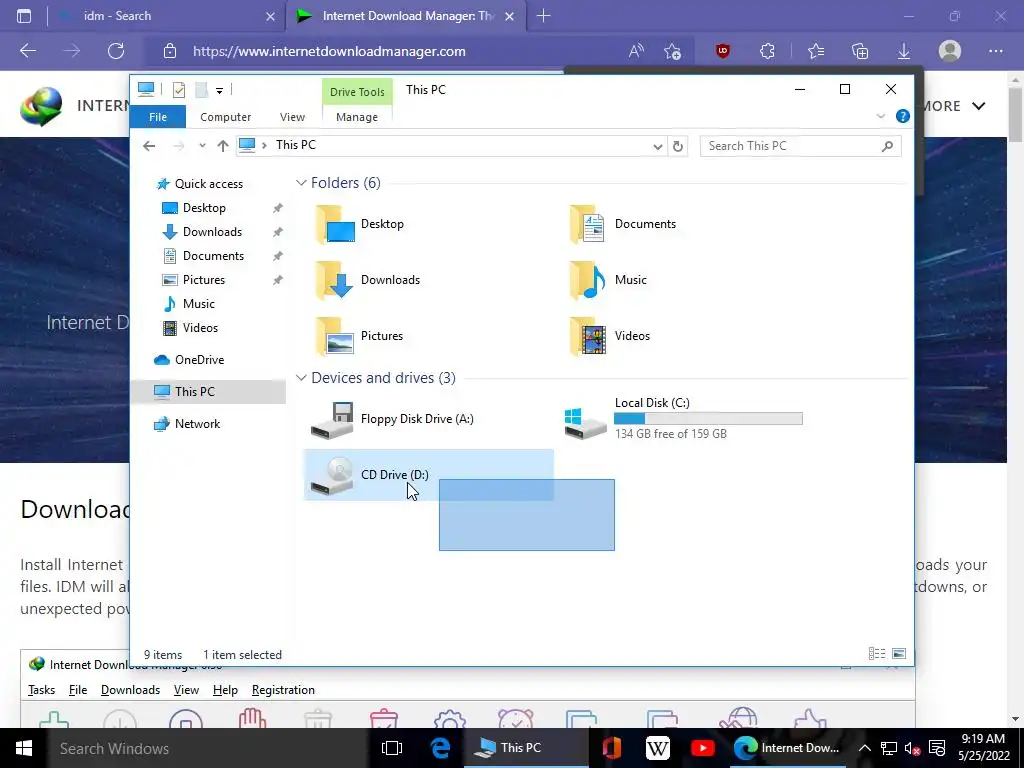
Task: Open the Computer ribbon tab
Action: pyautogui.click(x=225, y=117)
